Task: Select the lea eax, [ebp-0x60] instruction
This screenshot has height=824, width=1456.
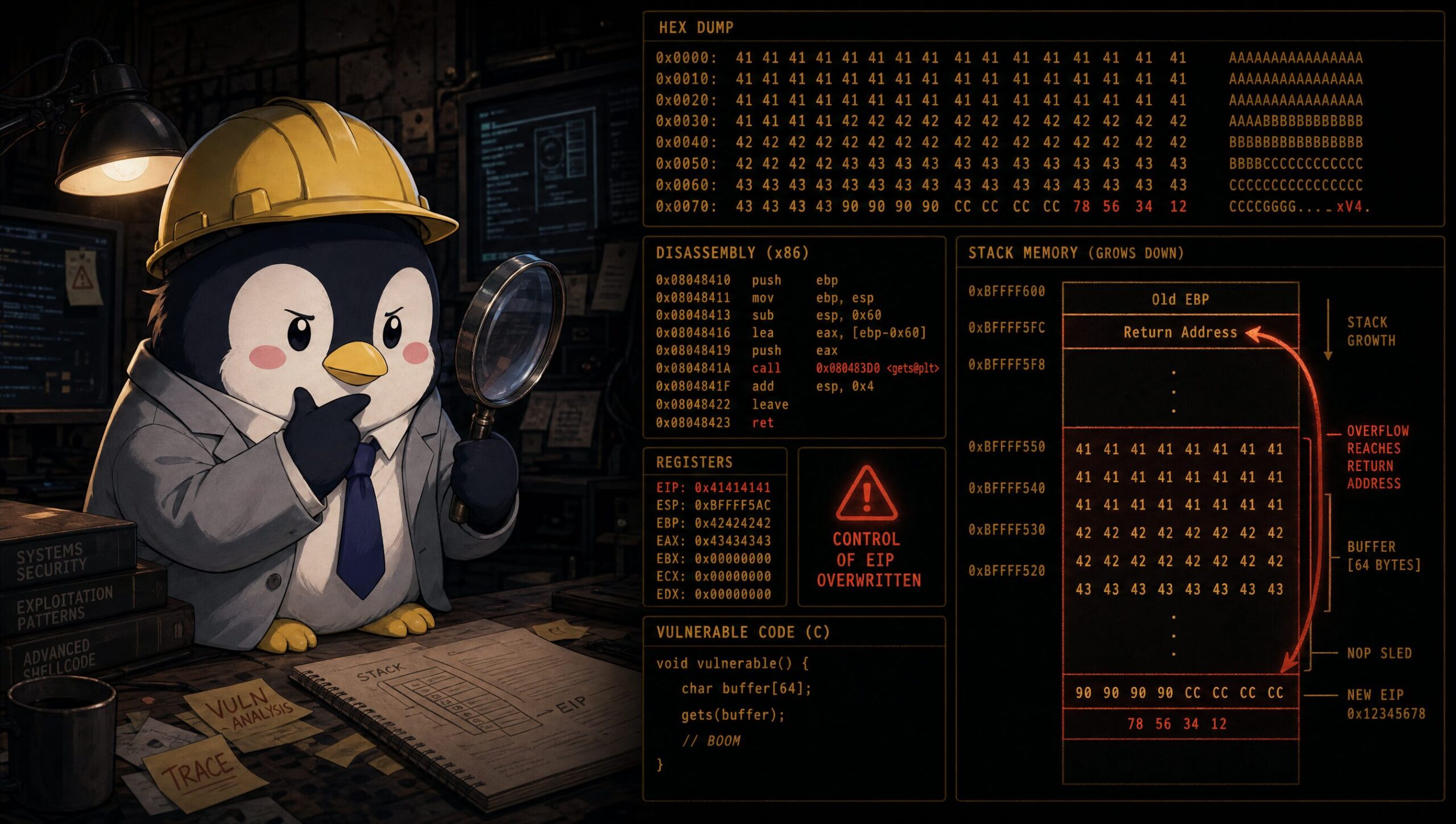Action: coord(839,333)
